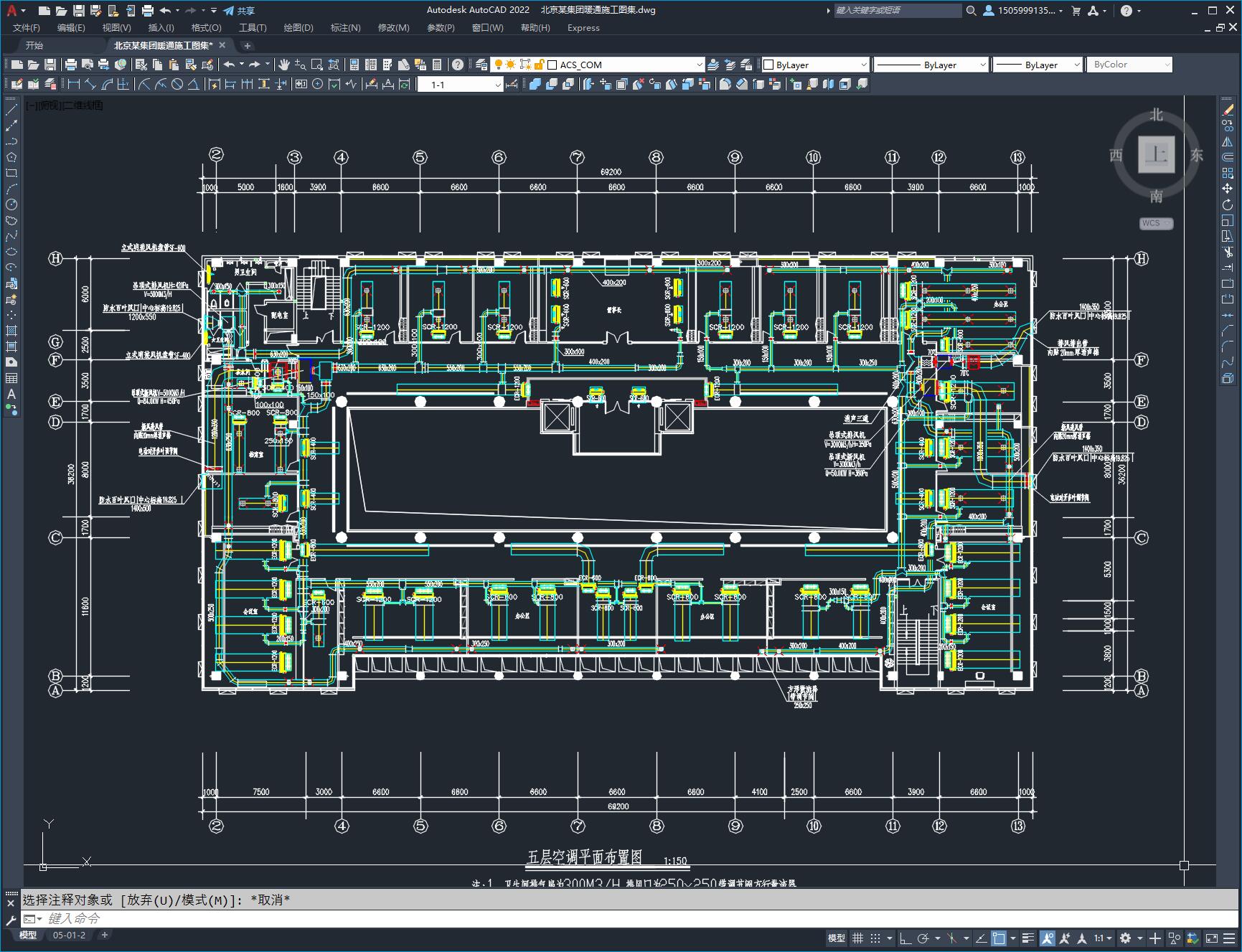
Task: Open the ByLayer color dropdown
Action: click(x=863, y=65)
